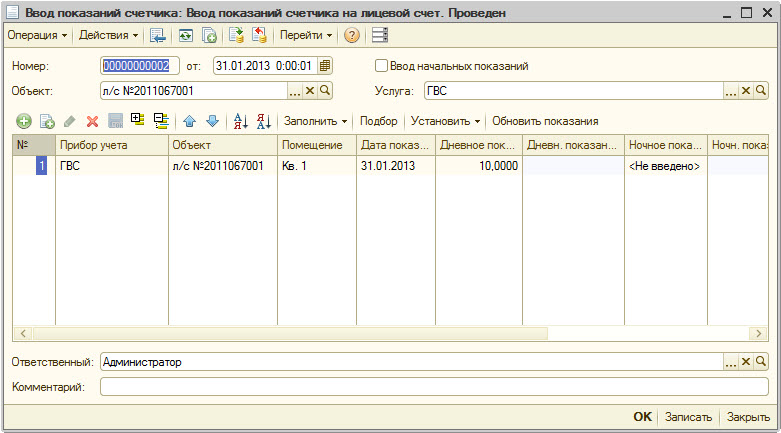
Task: Click the copy row icon in table toolbar
Action: [46, 121]
